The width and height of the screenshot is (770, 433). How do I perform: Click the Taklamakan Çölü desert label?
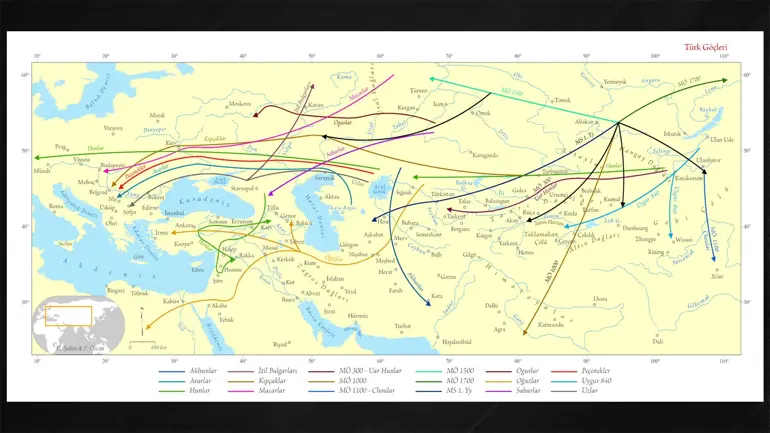pos(542,238)
